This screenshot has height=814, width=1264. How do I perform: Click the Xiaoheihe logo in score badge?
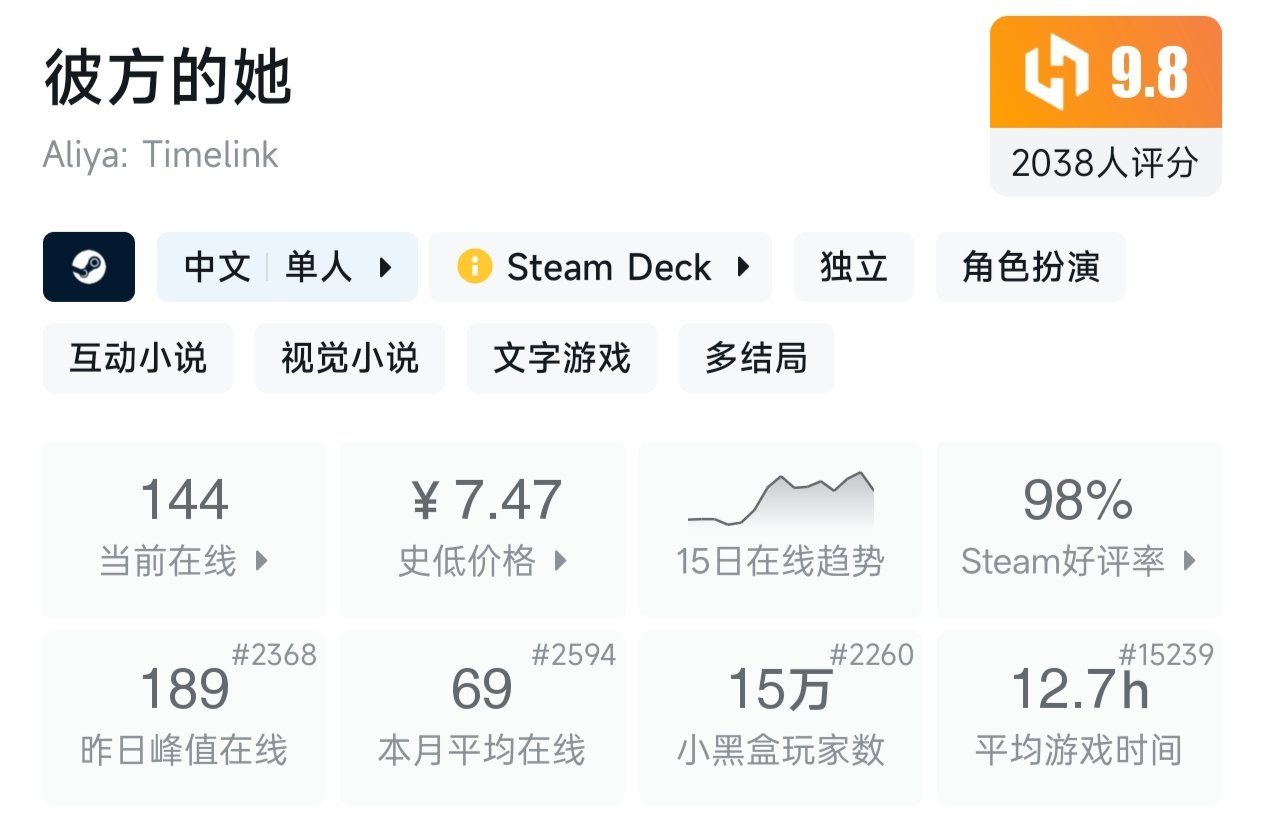tap(1056, 72)
